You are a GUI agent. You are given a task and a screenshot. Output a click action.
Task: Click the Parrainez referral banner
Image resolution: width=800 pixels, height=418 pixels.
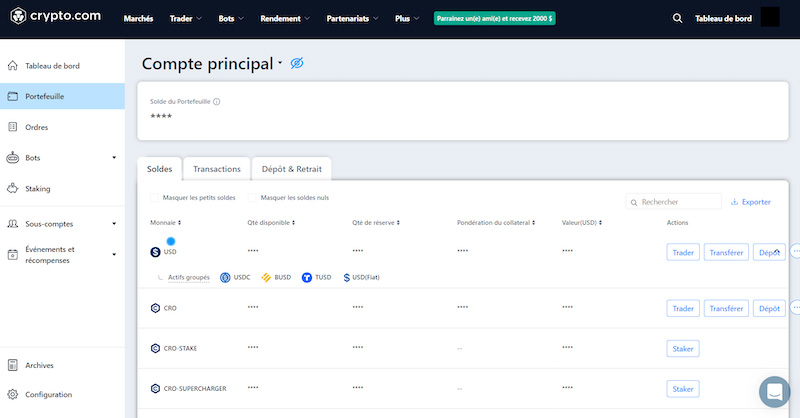click(494, 18)
